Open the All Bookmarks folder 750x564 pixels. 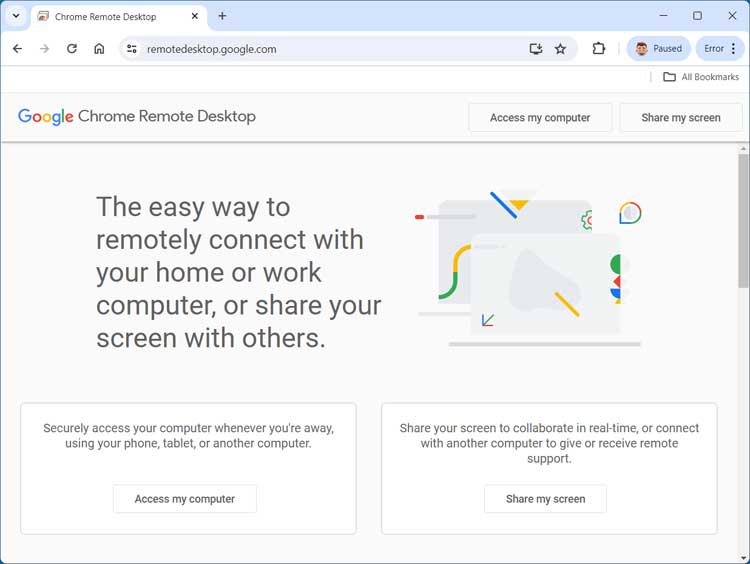click(x=701, y=77)
